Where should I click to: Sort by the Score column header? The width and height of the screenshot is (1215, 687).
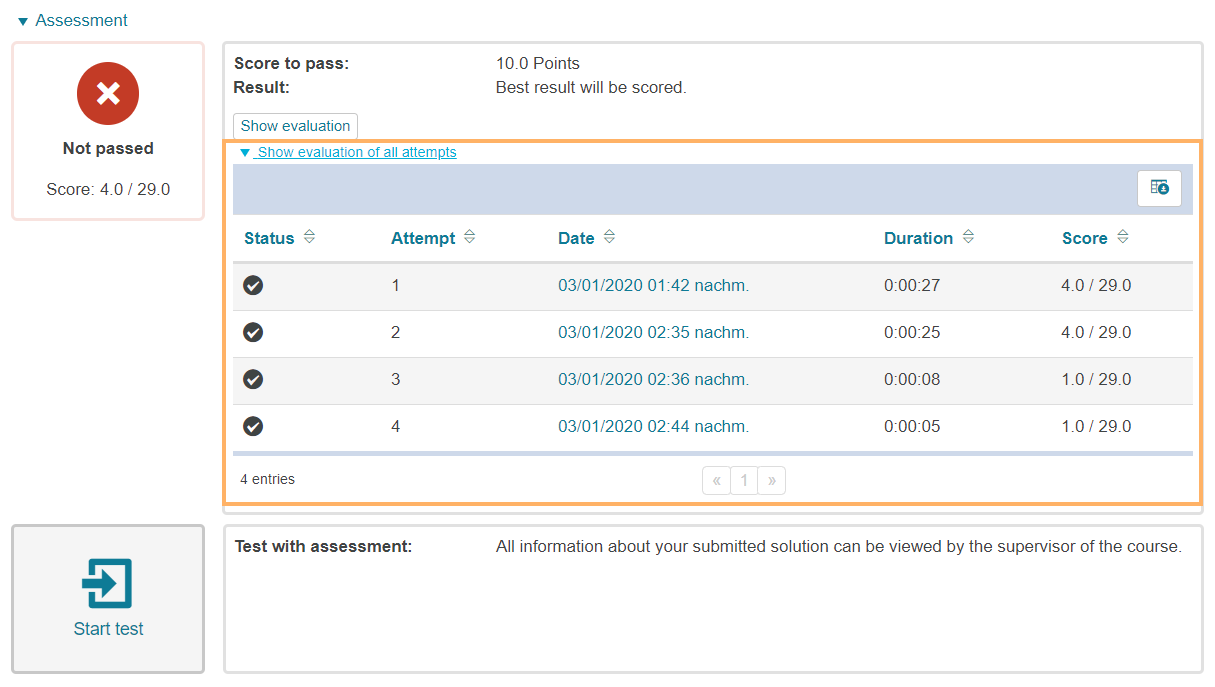pos(1085,239)
